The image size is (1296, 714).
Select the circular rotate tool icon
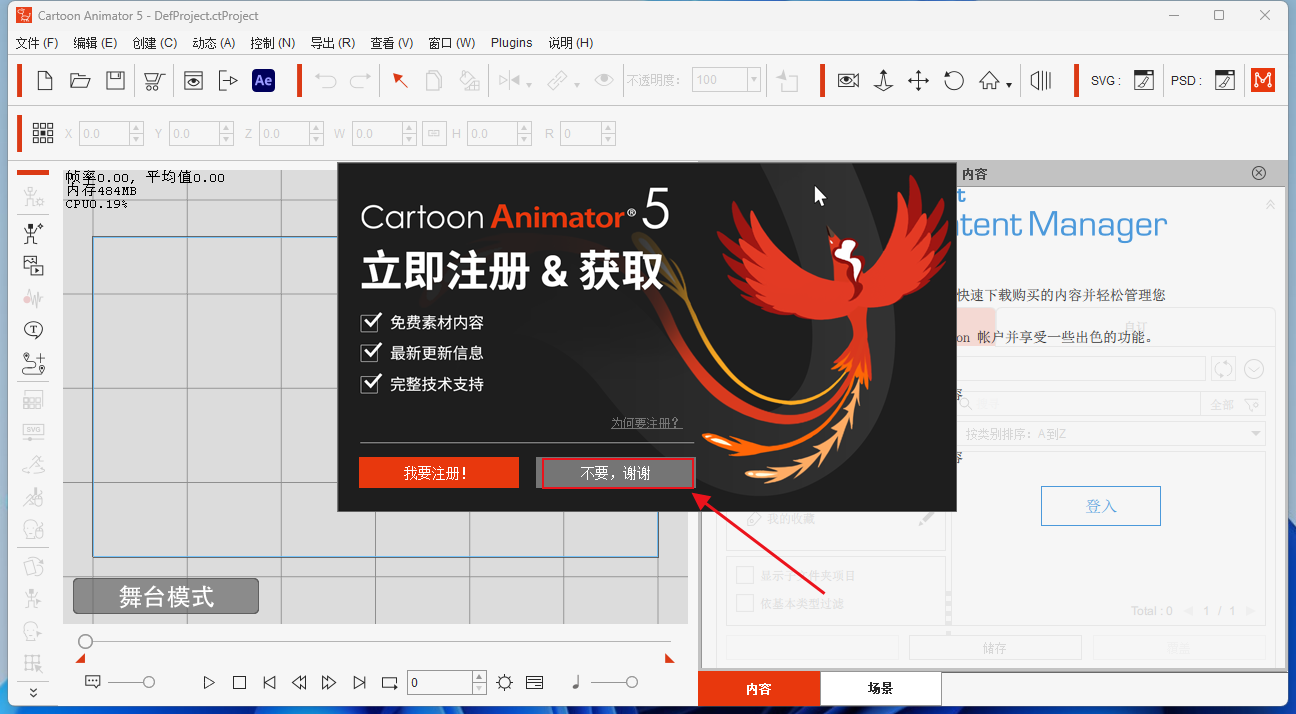point(954,81)
